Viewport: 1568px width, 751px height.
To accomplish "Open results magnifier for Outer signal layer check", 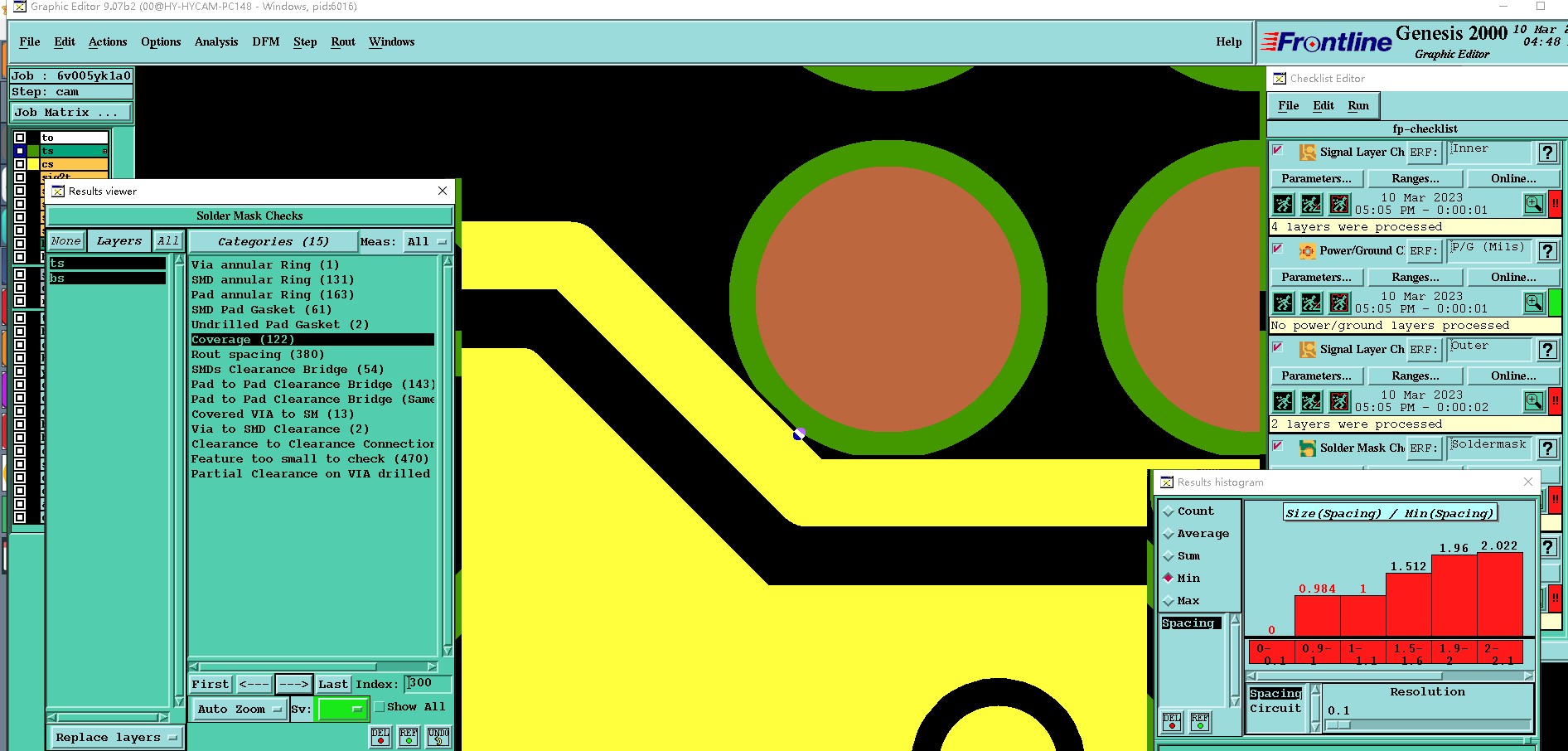I will pyautogui.click(x=1534, y=401).
